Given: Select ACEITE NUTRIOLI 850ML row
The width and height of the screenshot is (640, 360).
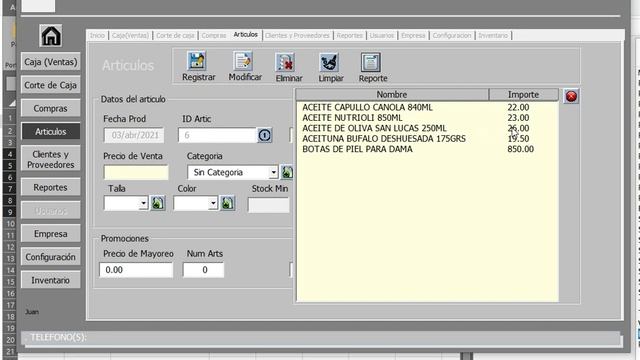Looking at the screenshot, I should [427, 118].
